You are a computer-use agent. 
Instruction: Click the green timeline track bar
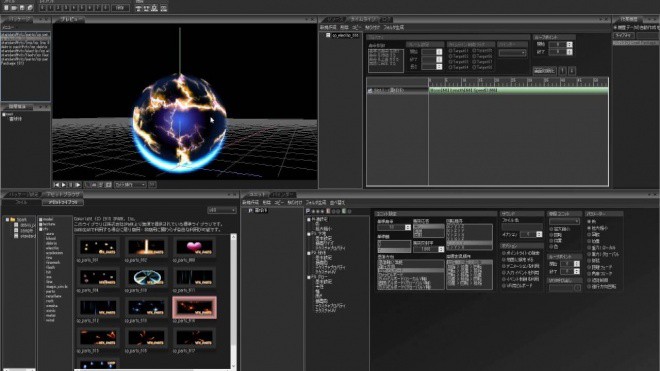[x=518, y=90]
